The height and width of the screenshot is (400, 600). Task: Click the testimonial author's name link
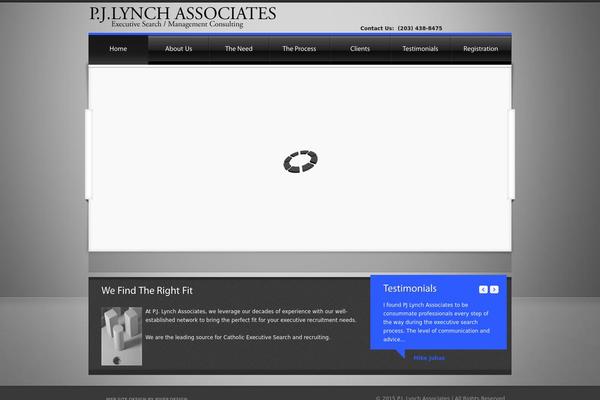429,358
